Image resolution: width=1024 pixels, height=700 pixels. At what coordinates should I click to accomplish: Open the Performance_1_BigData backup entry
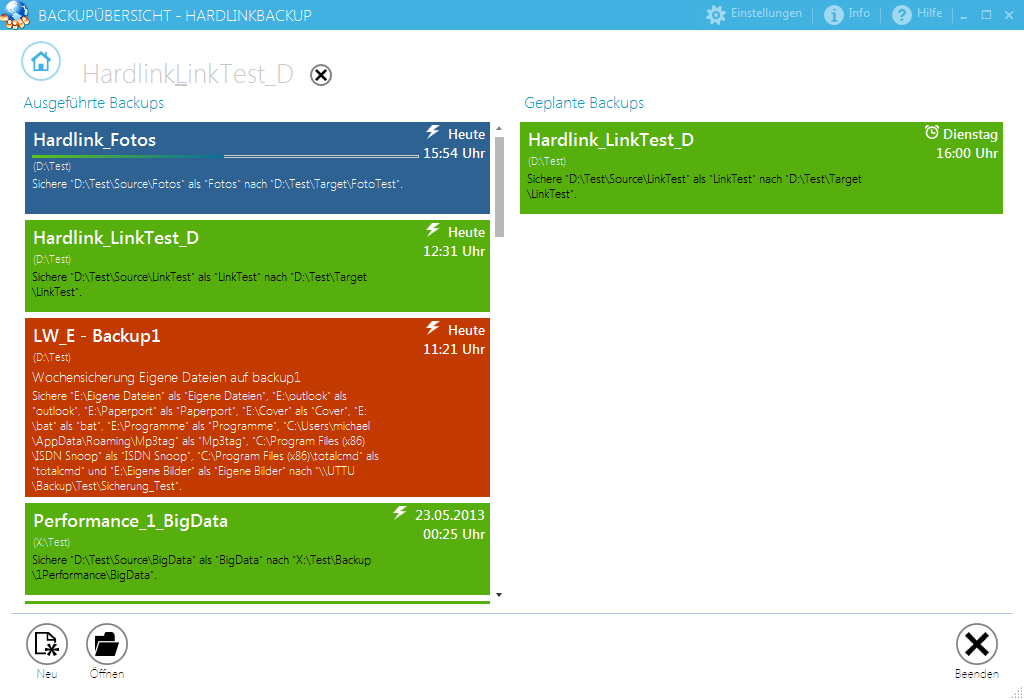(220, 550)
